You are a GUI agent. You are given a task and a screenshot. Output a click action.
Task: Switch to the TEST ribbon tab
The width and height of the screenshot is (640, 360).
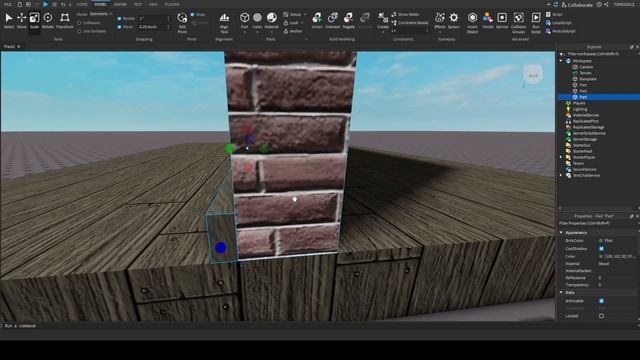[138, 4]
